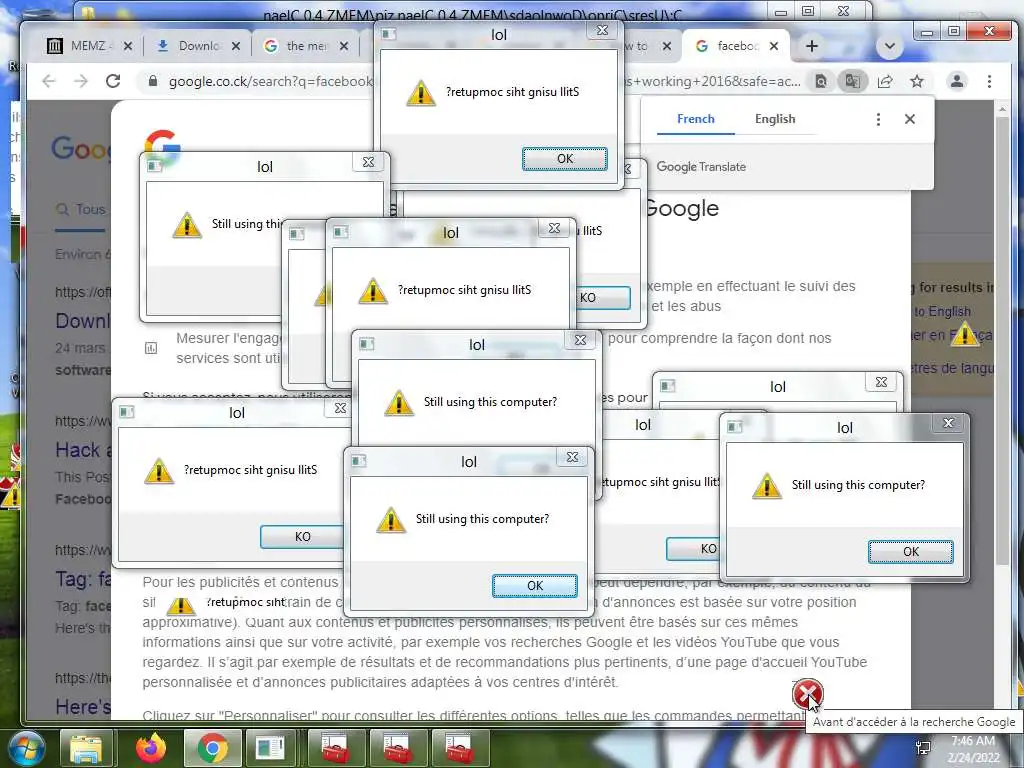Click OK in the lol dialog nearest the clock
This screenshot has width=1024, height=768.
click(x=911, y=552)
